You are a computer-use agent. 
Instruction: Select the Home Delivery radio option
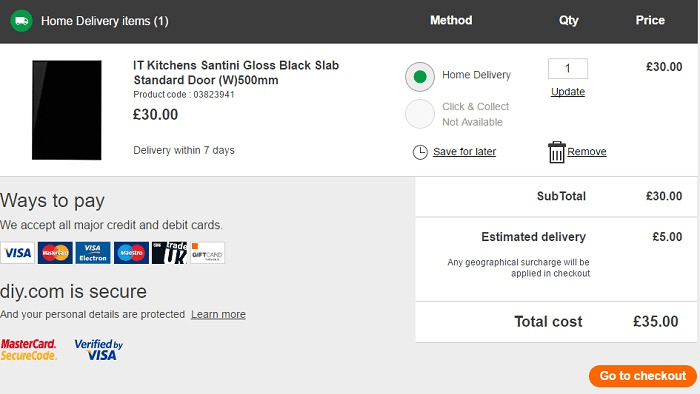pyautogui.click(x=420, y=77)
